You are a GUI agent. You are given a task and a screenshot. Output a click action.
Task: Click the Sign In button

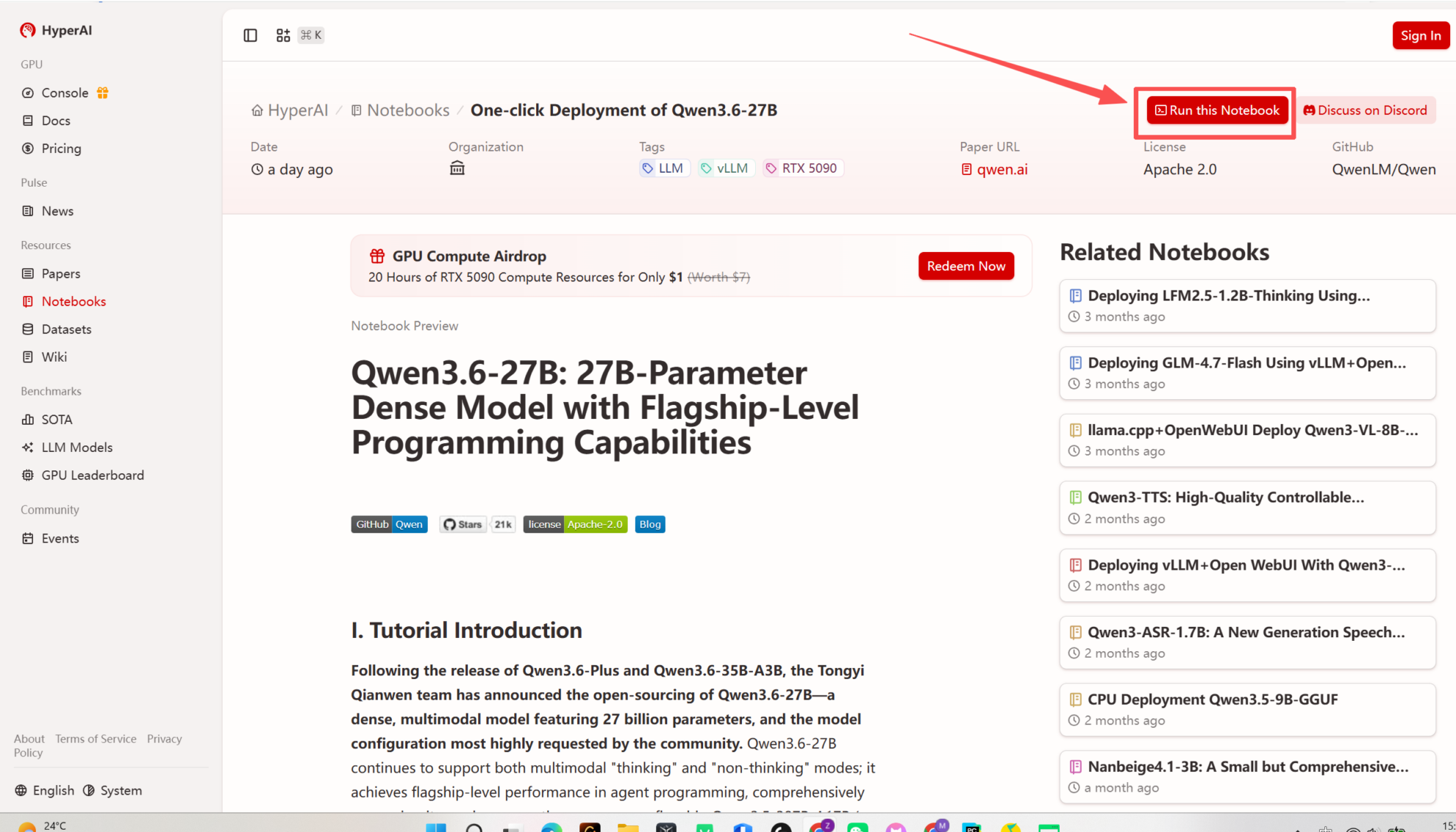tap(1420, 35)
